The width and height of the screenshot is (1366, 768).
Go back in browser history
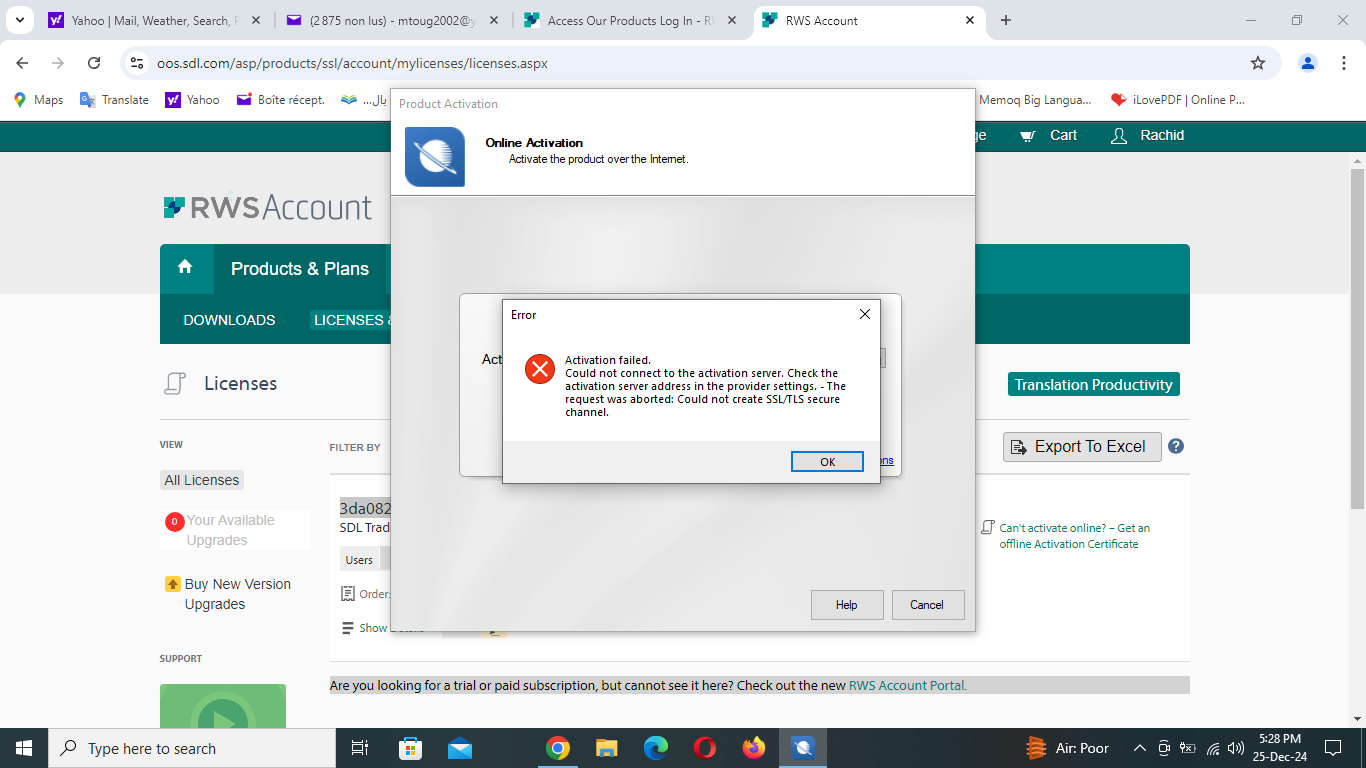point(23,63)
